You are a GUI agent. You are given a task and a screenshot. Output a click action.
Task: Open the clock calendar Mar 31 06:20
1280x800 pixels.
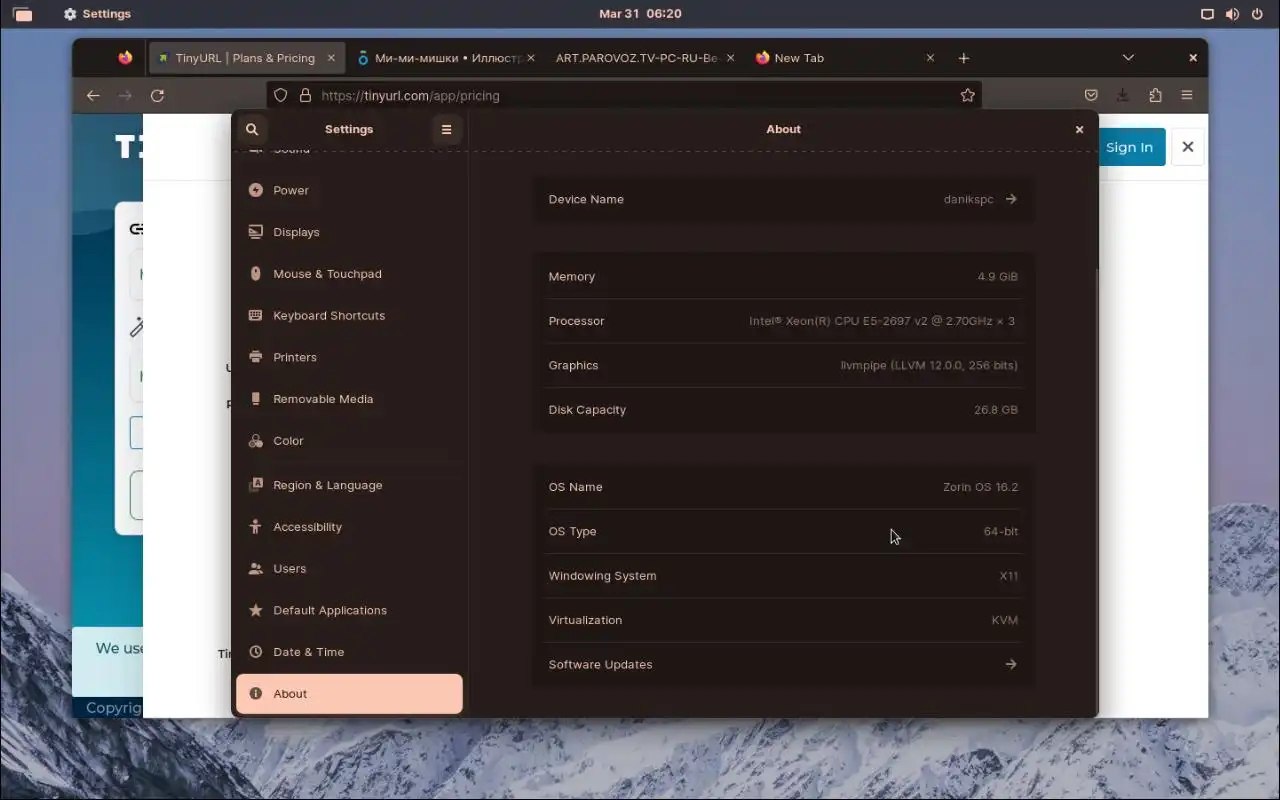tap(640, 14)
